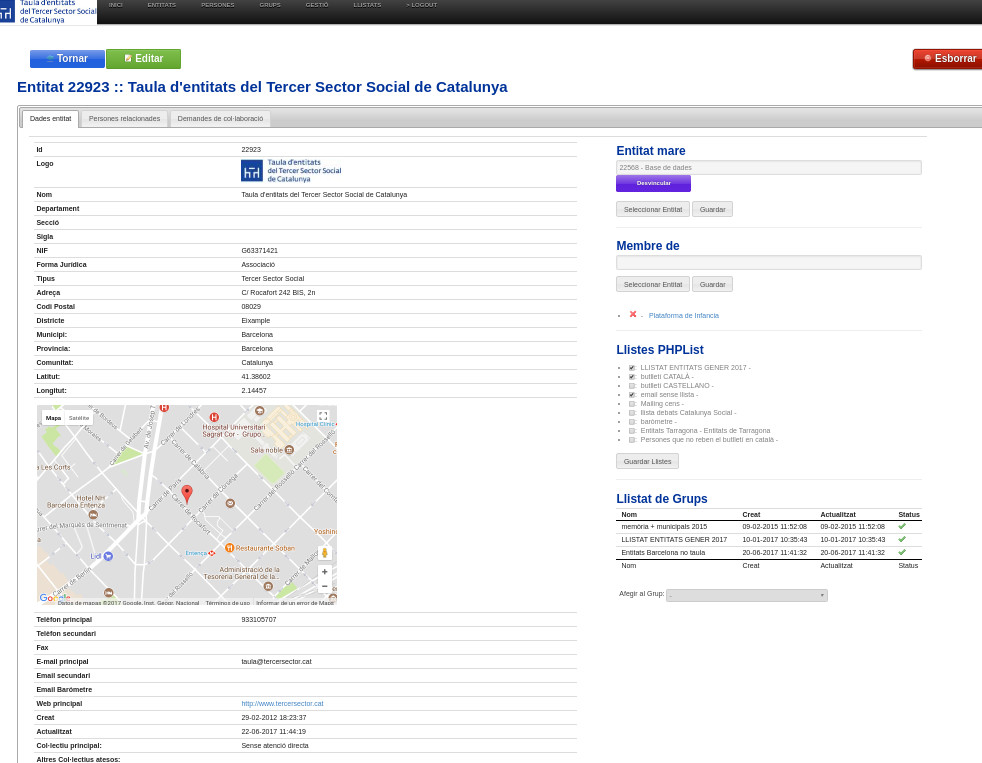The height and width of the screenshot is (763, 982).
Task: Enable the butlletí CASTELLANO checkbox
Action: (x=632, y=386)
